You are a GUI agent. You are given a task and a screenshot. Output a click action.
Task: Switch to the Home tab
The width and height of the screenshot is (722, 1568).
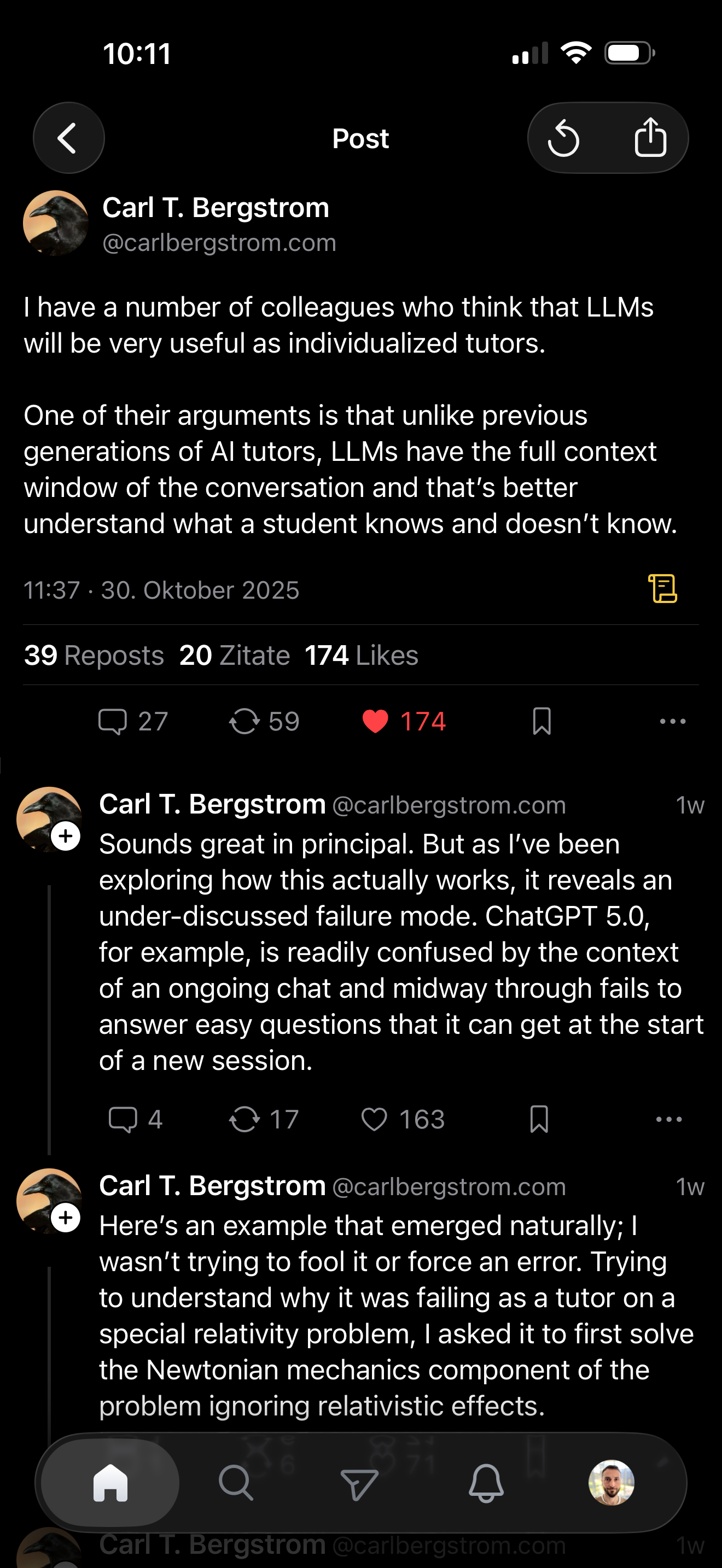(x=110, y=1482)
